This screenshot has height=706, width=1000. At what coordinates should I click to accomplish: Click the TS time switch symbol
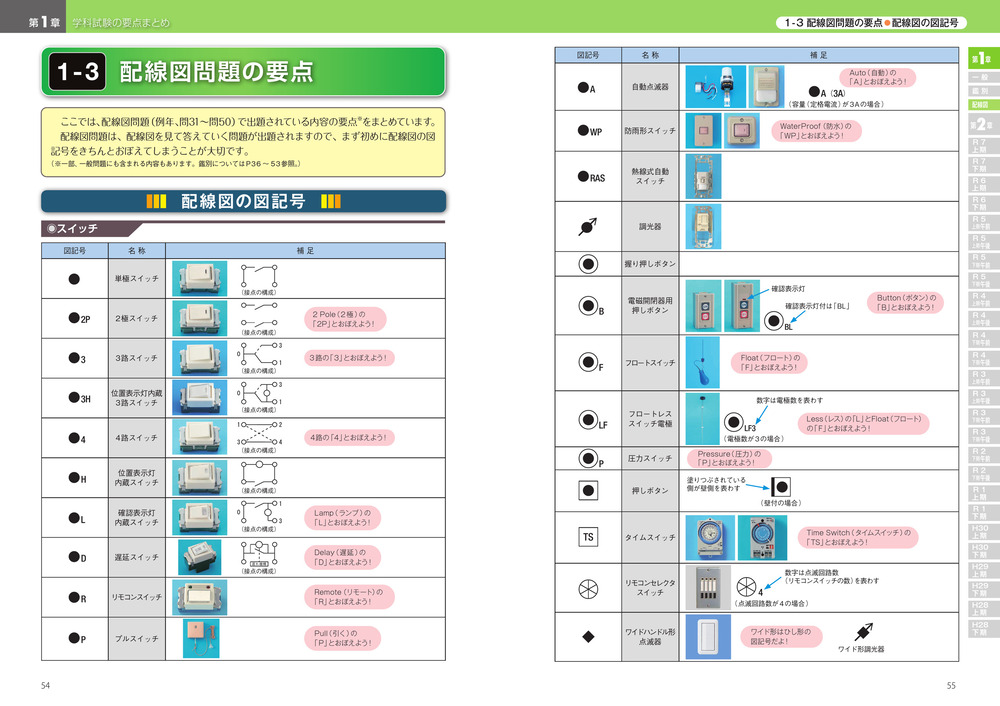tap(588, 537)
